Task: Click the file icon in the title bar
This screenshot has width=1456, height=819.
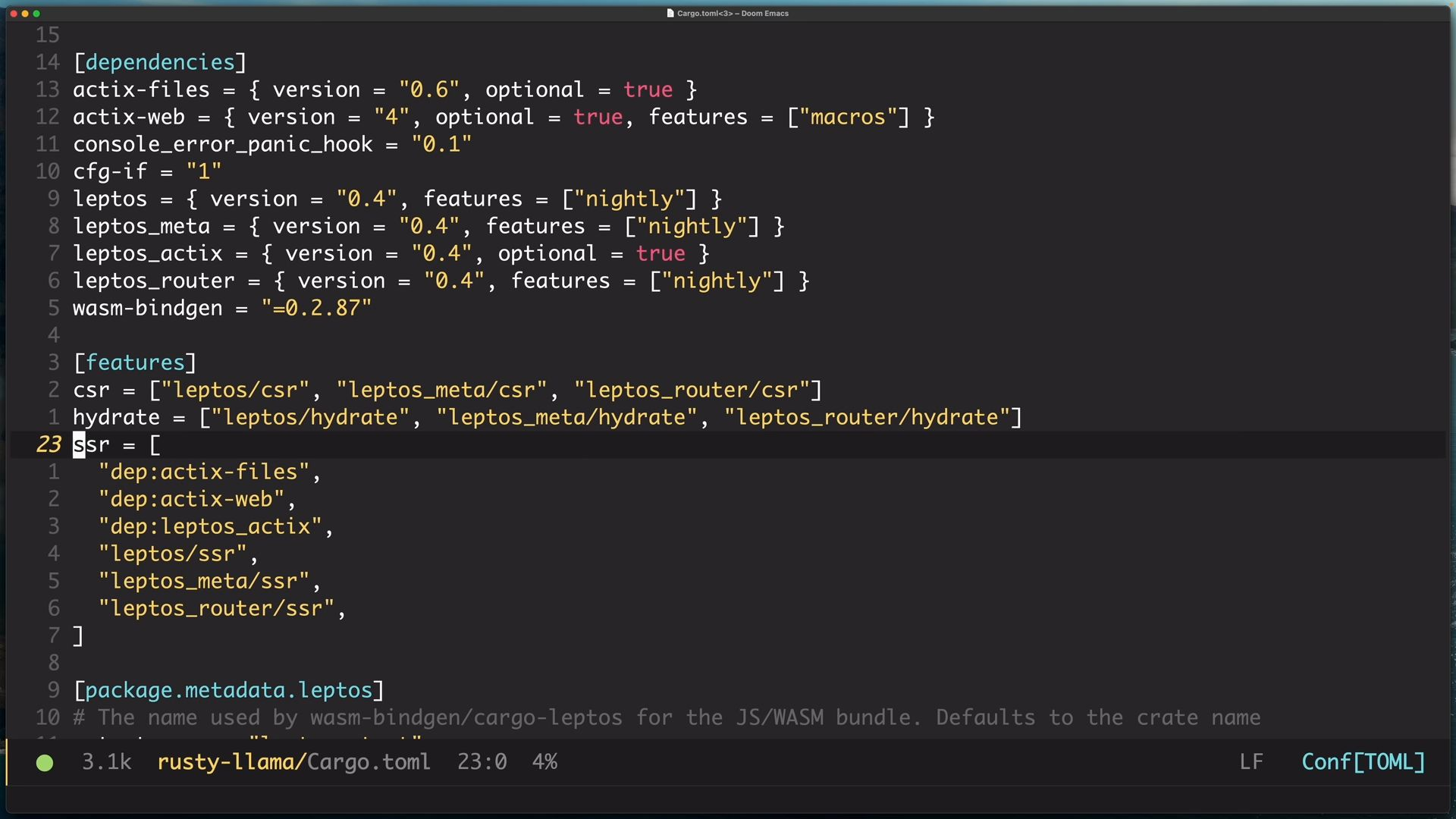Action: click(670, 13)
